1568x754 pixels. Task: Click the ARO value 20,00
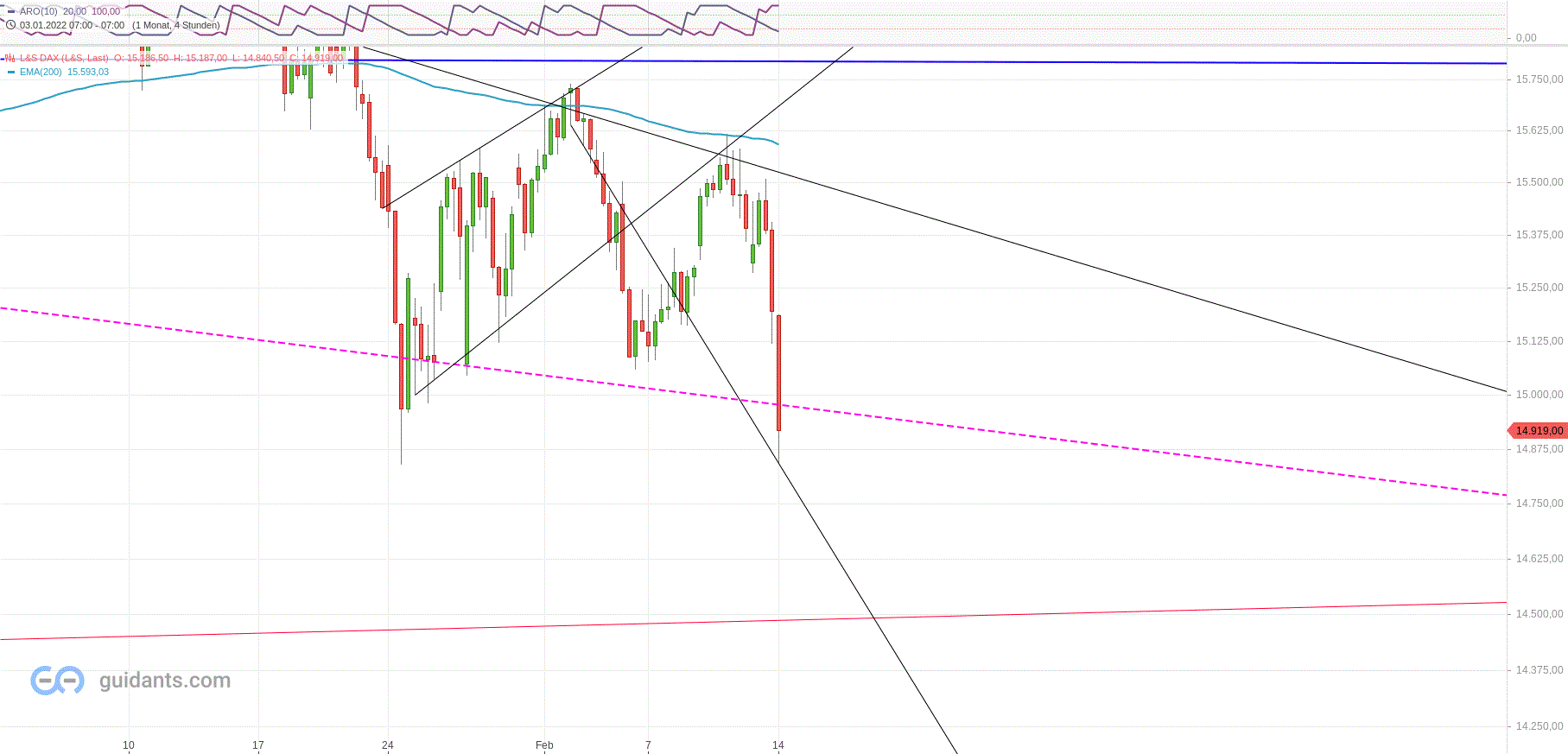click(74, 12)
